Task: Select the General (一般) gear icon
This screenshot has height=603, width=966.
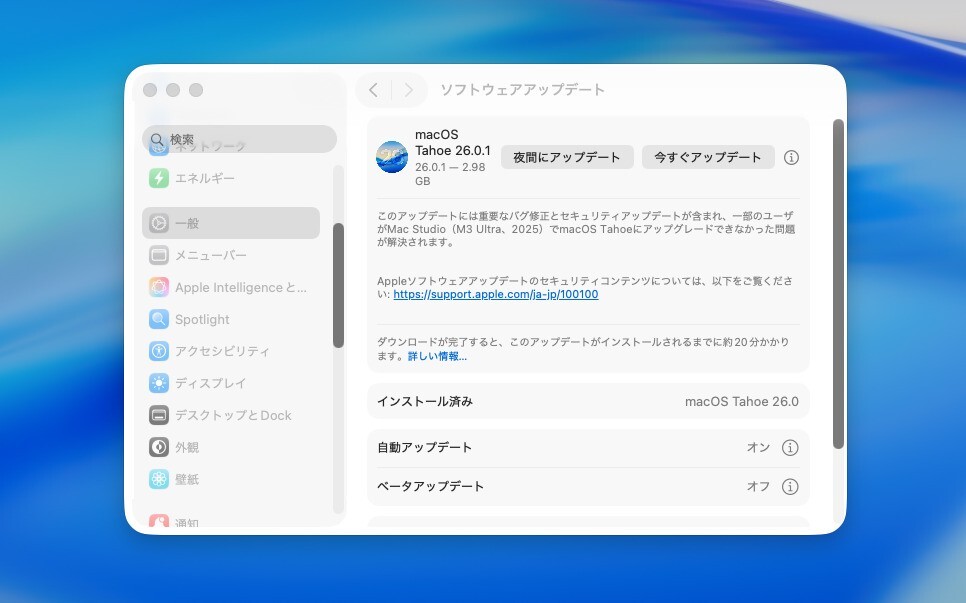Action: point(159,223)
